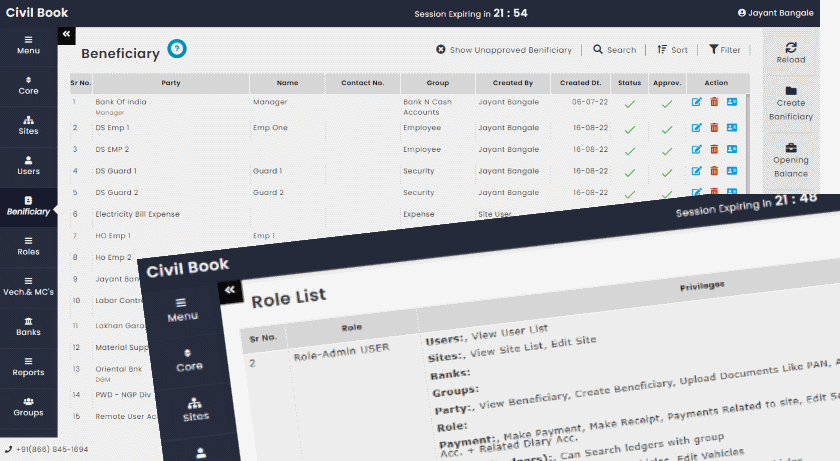Click the Search button above the table

614,50
